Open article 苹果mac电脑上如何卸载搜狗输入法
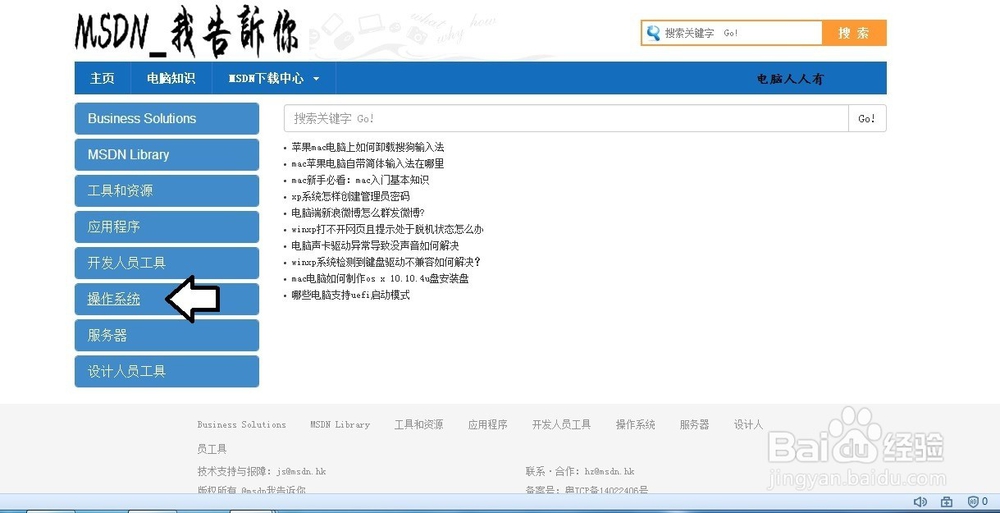This screenshot has height=513, width=1000. [x=368, y=147]
